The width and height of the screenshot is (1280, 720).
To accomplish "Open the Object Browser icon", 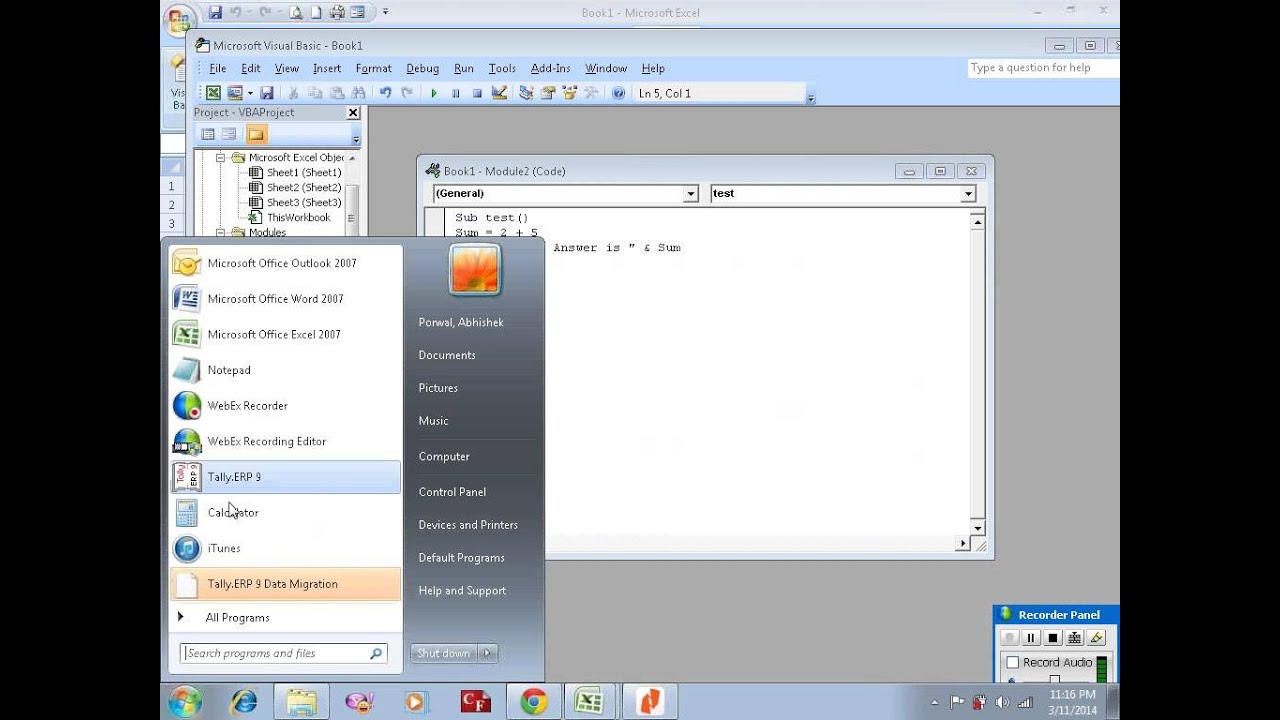I will 570,93.
